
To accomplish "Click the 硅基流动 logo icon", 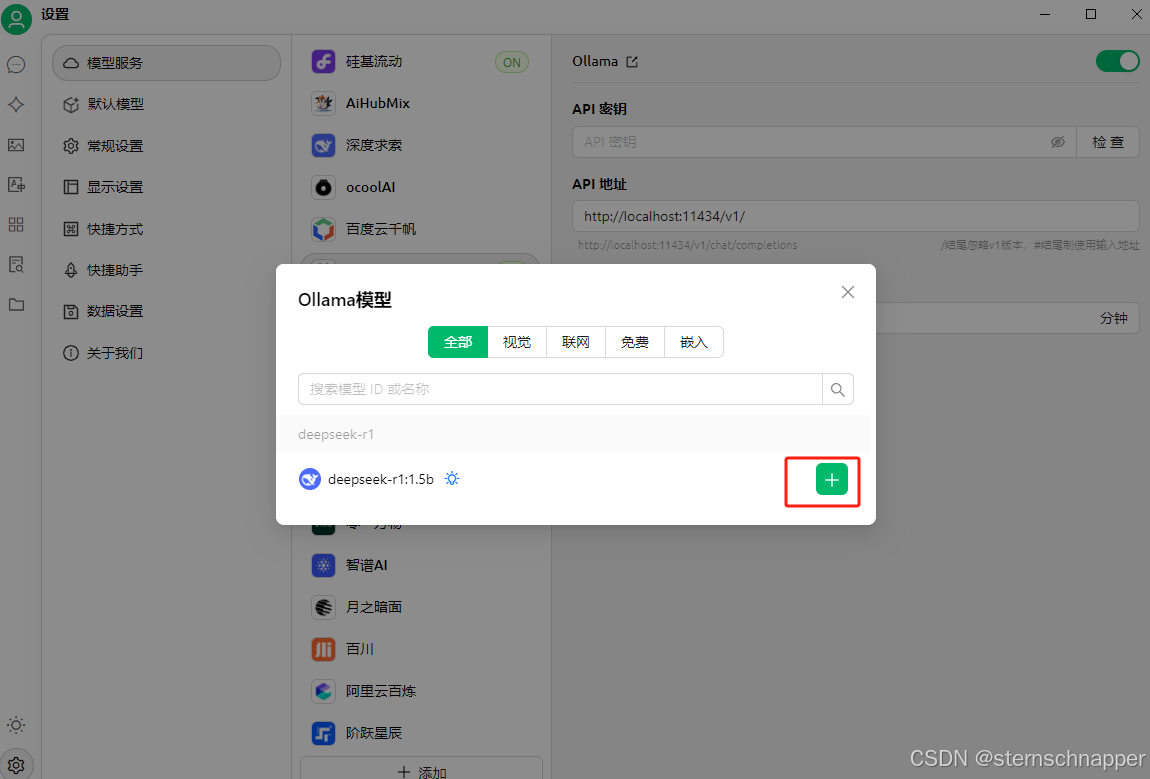I will pyautogui.click(x=323, y=62).
